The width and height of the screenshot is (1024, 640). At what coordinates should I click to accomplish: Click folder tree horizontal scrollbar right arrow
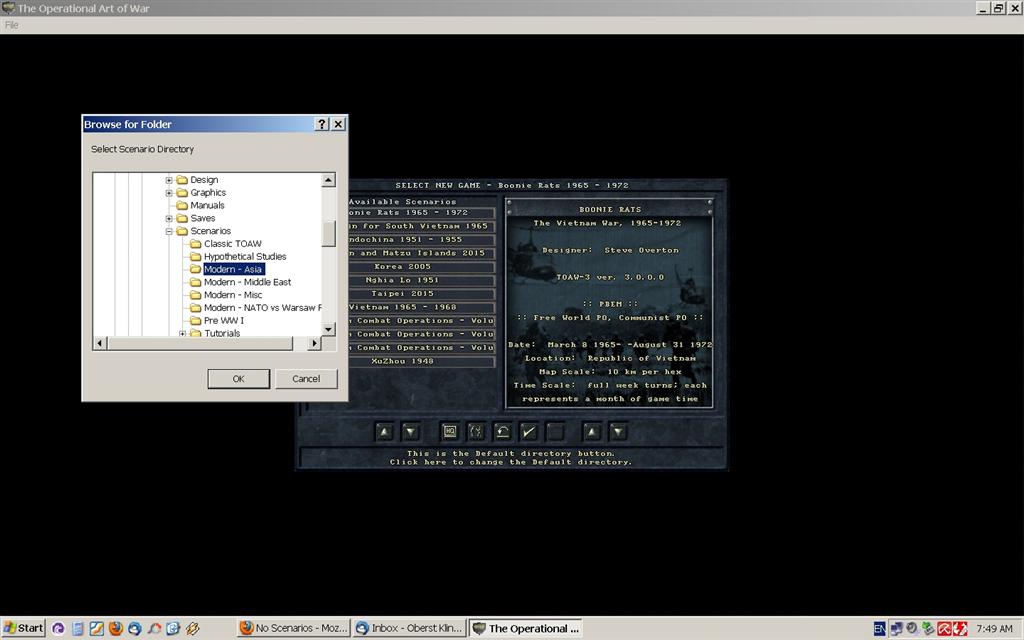tap(314, 343)
